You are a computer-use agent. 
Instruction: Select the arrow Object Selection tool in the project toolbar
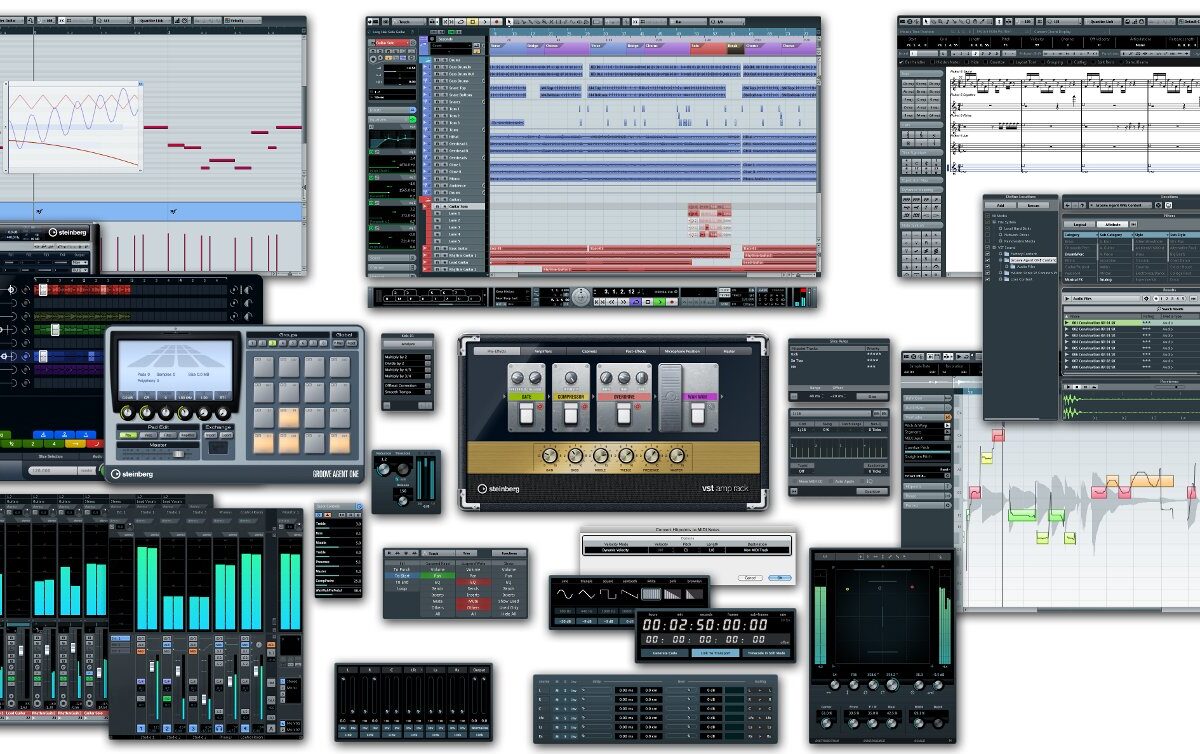pos(509,21)
